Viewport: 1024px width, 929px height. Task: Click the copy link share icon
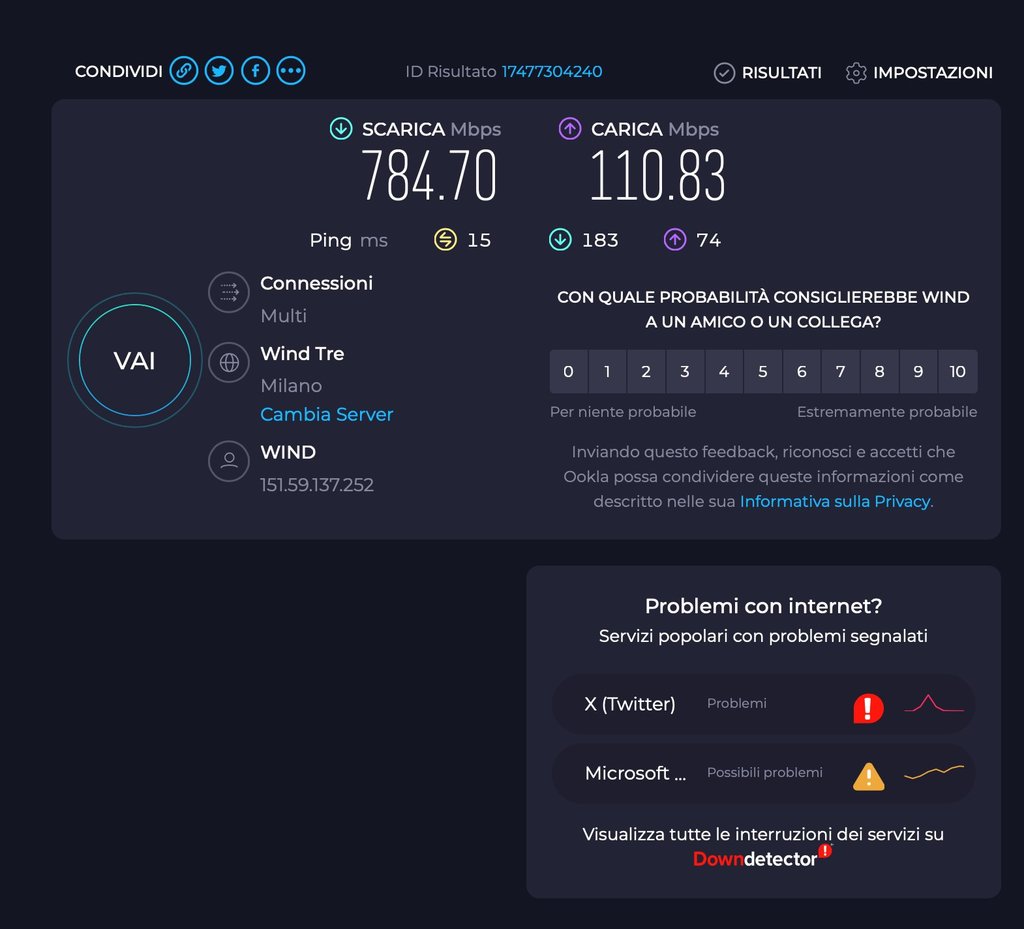tap(183, 71)
